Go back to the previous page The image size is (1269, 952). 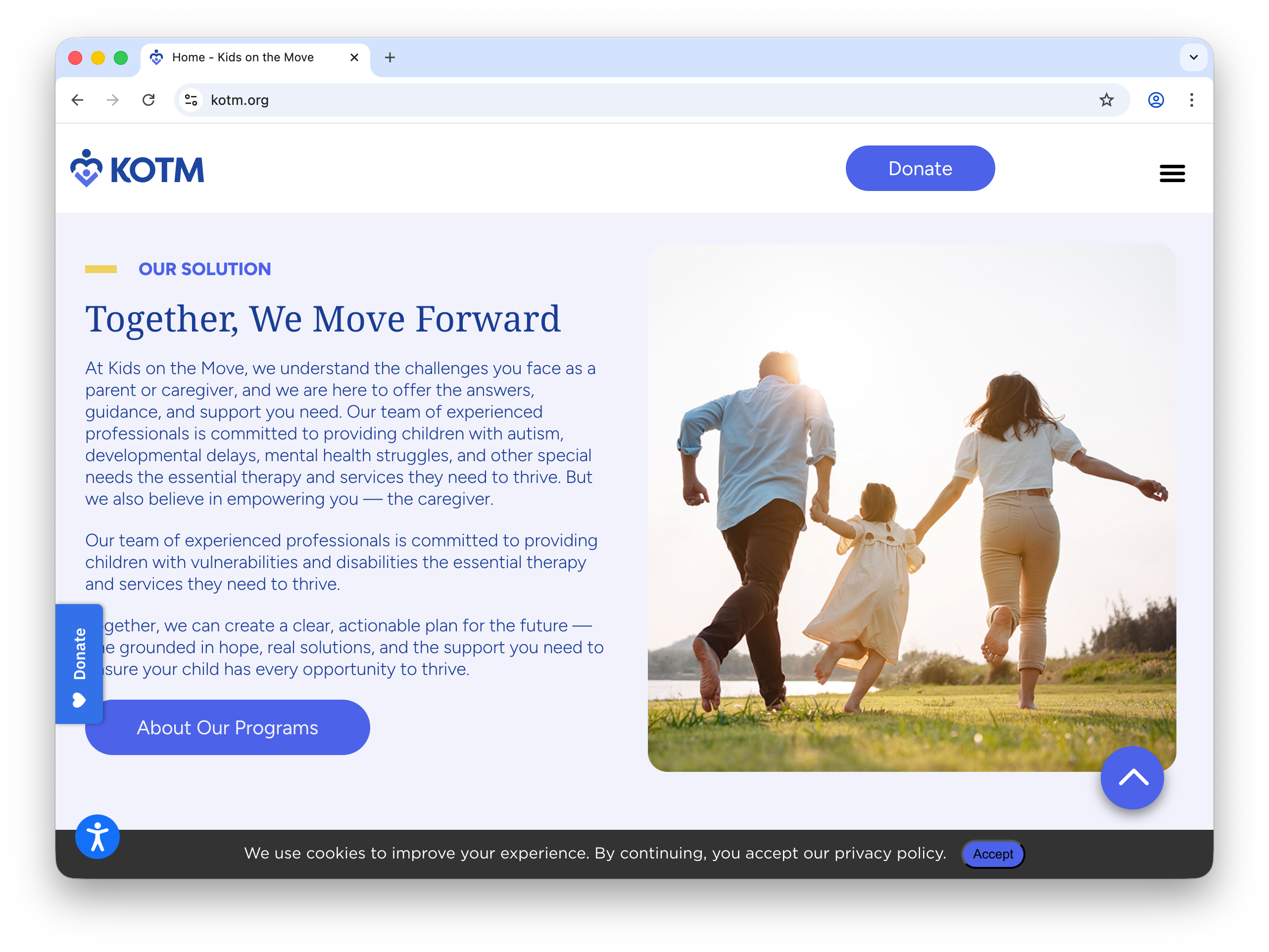click(77, 100)
